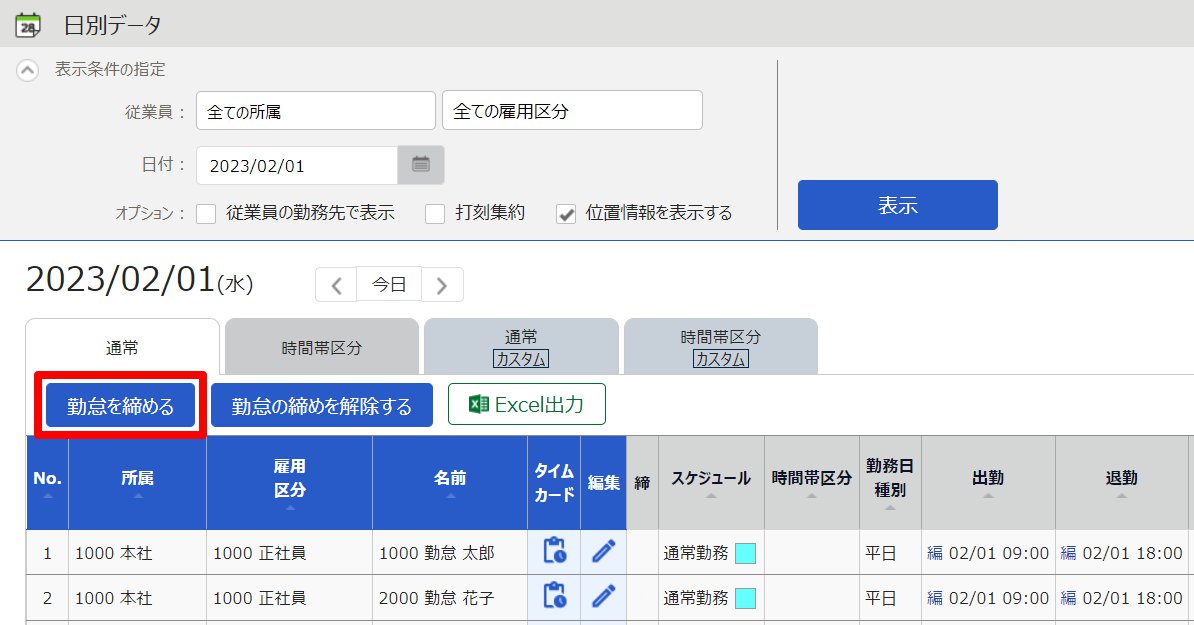The width and height of the screenshot is (1194, 625).
Task: Enable 従業員の勤務先で表示 checkbox
Action: click(x=206, y=213)
